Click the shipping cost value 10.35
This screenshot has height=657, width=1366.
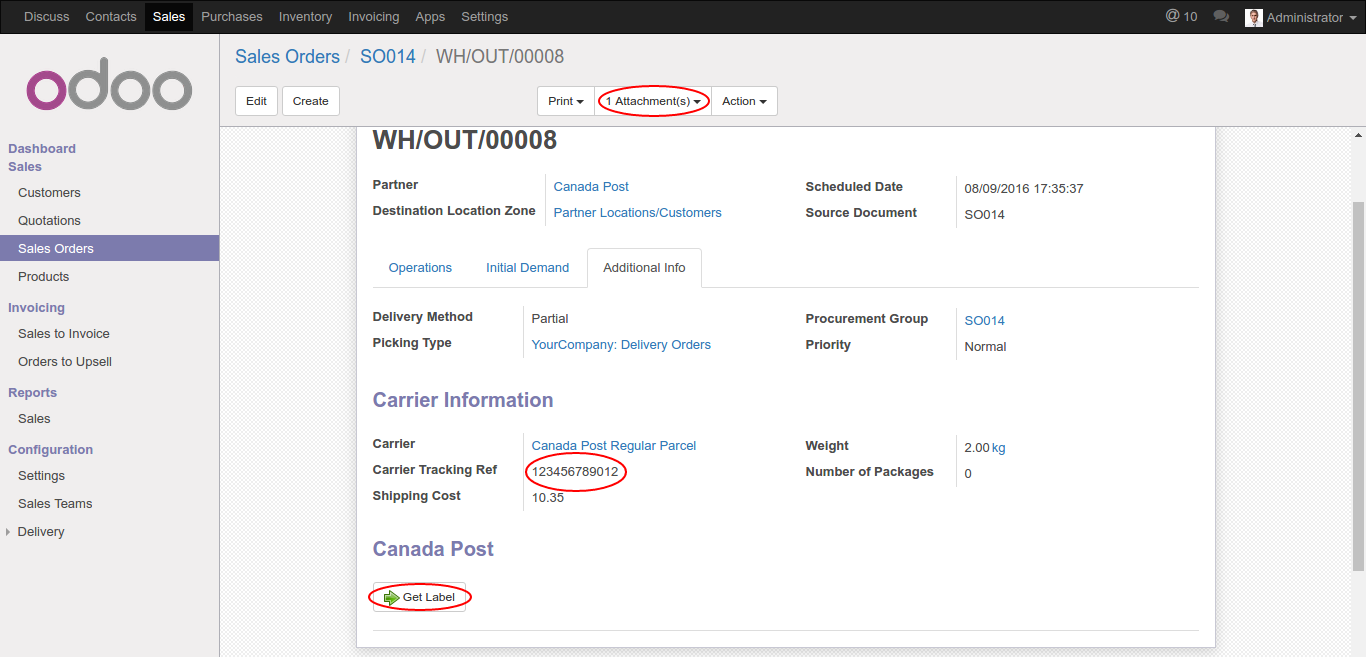point(548,498)
